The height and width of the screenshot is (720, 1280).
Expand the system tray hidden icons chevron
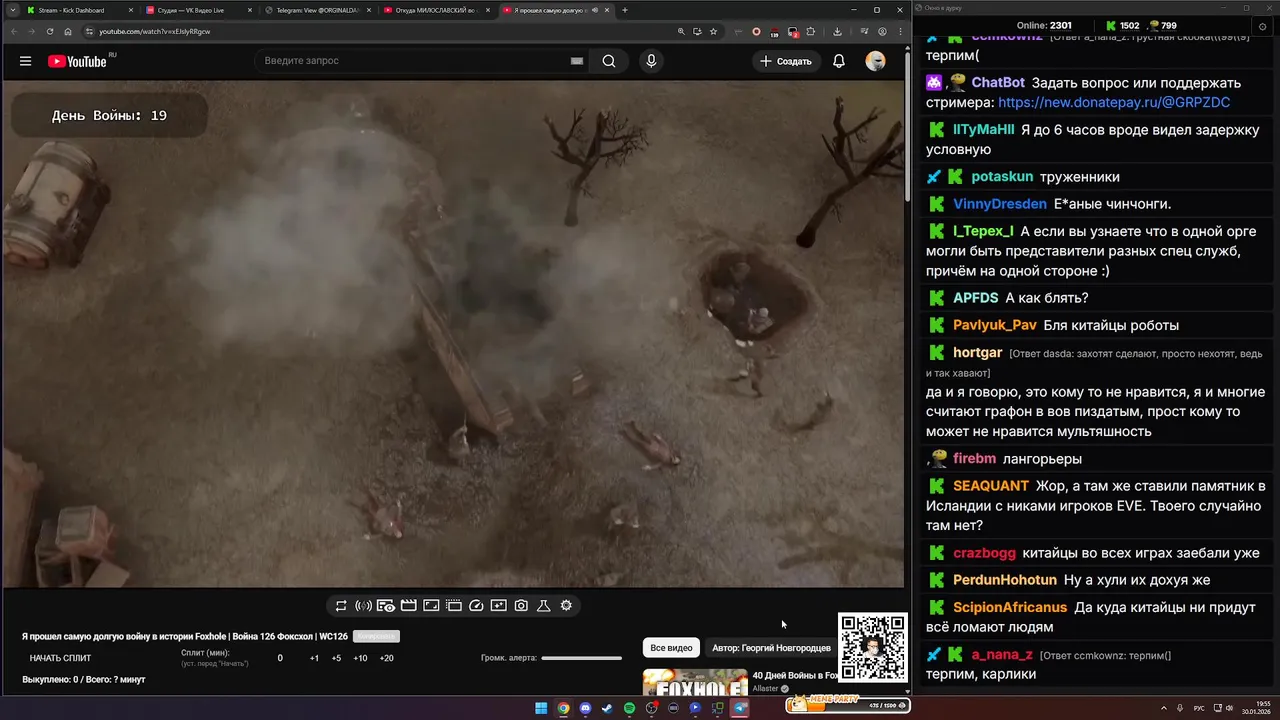click(1164, 708)
